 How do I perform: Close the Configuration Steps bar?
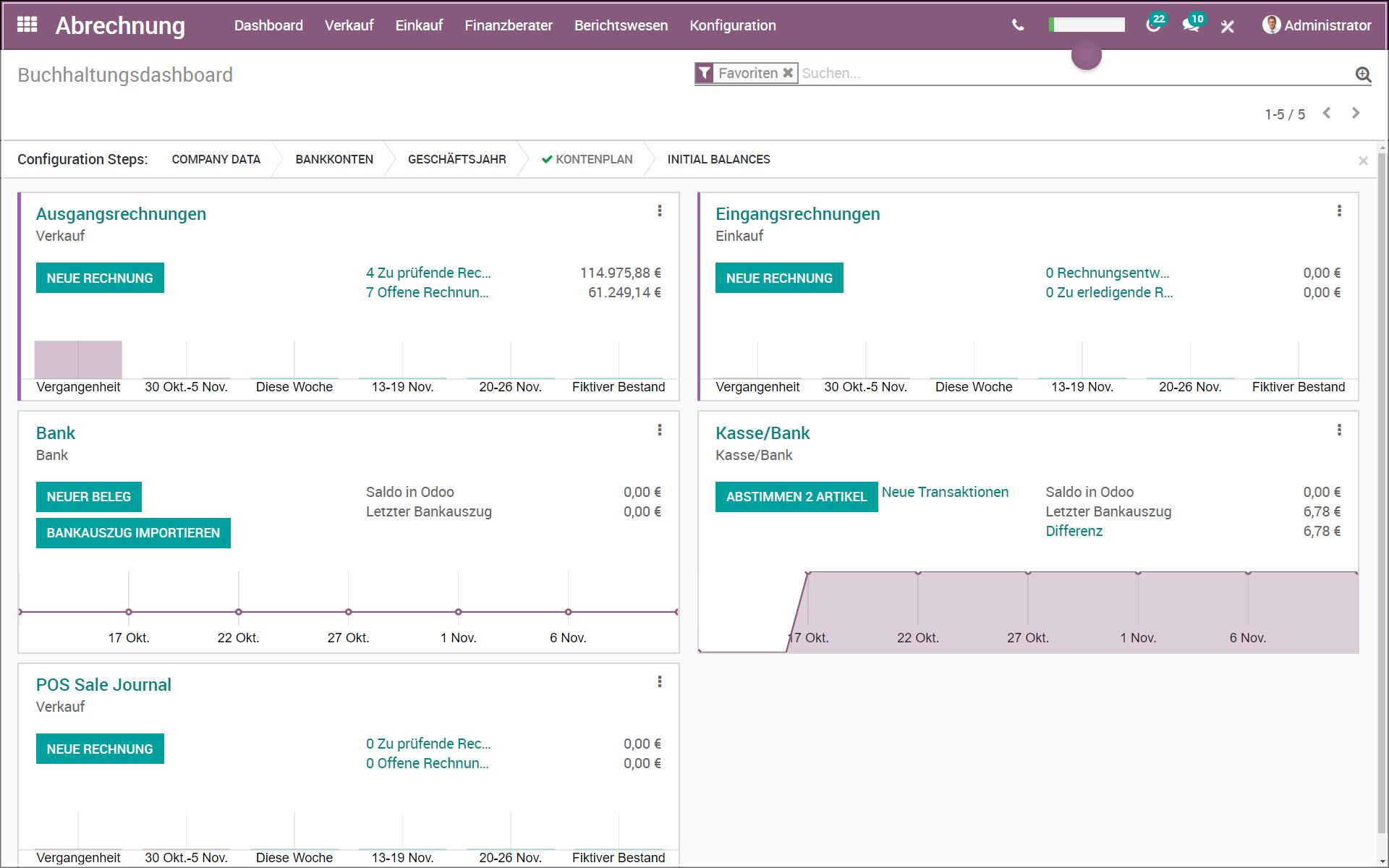tap(1363, 161)
